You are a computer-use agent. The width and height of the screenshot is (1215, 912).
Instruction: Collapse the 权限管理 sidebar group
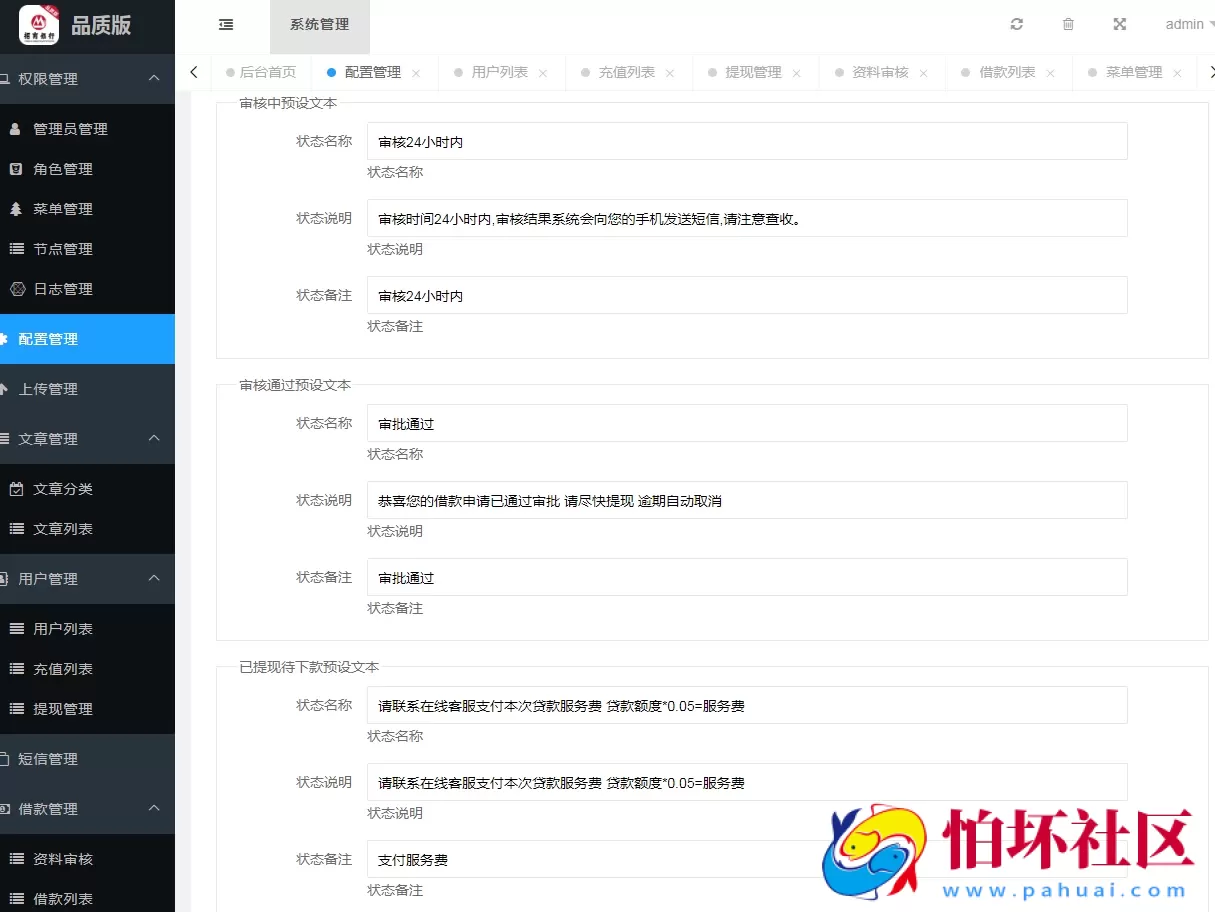pos(153,78)
